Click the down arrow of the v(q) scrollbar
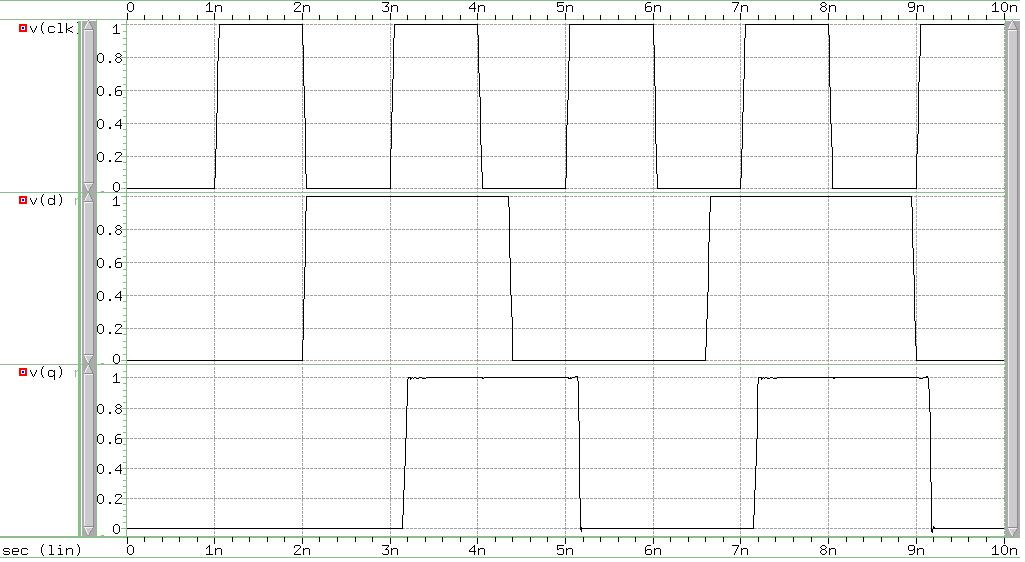 [89, 531]
